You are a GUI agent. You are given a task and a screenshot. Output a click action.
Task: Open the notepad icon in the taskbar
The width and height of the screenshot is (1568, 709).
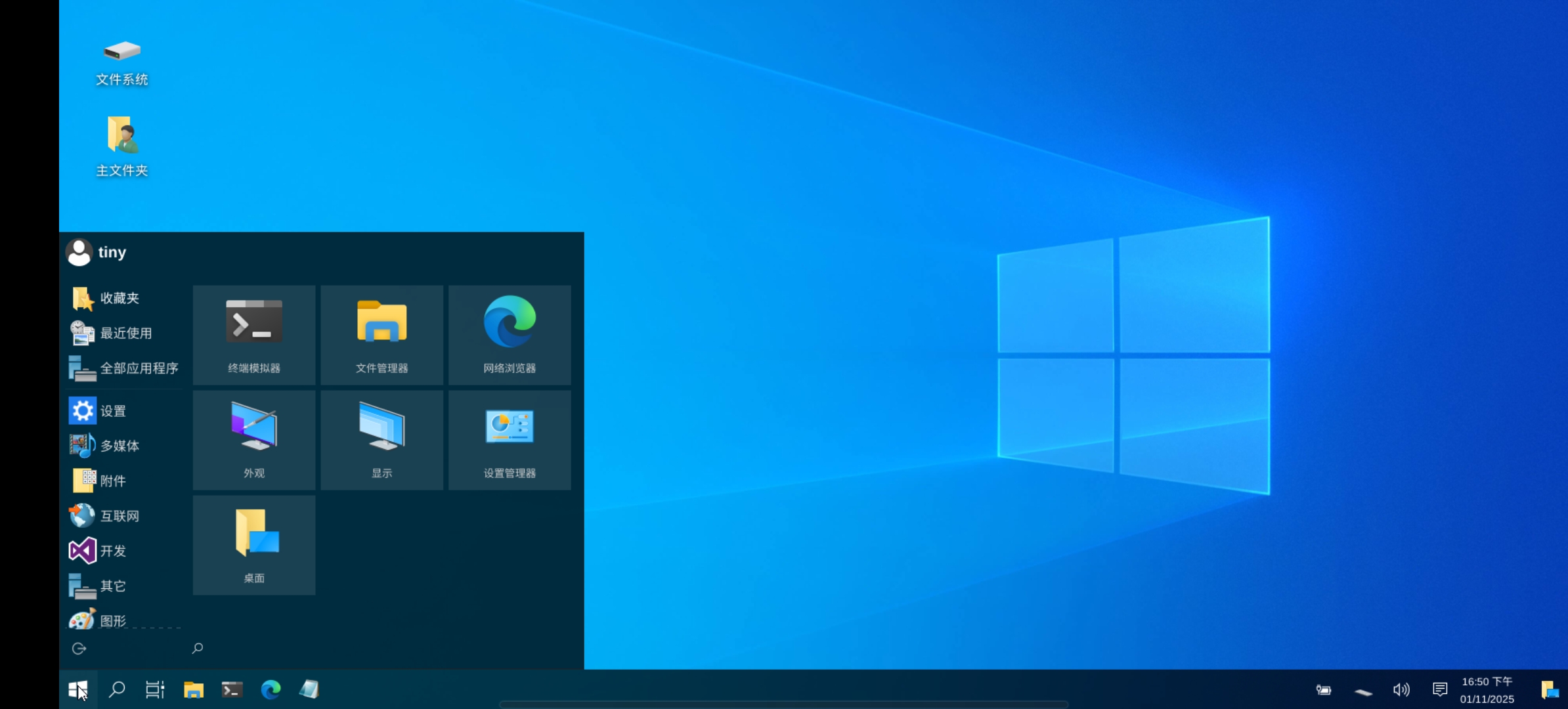pos(309,689)
